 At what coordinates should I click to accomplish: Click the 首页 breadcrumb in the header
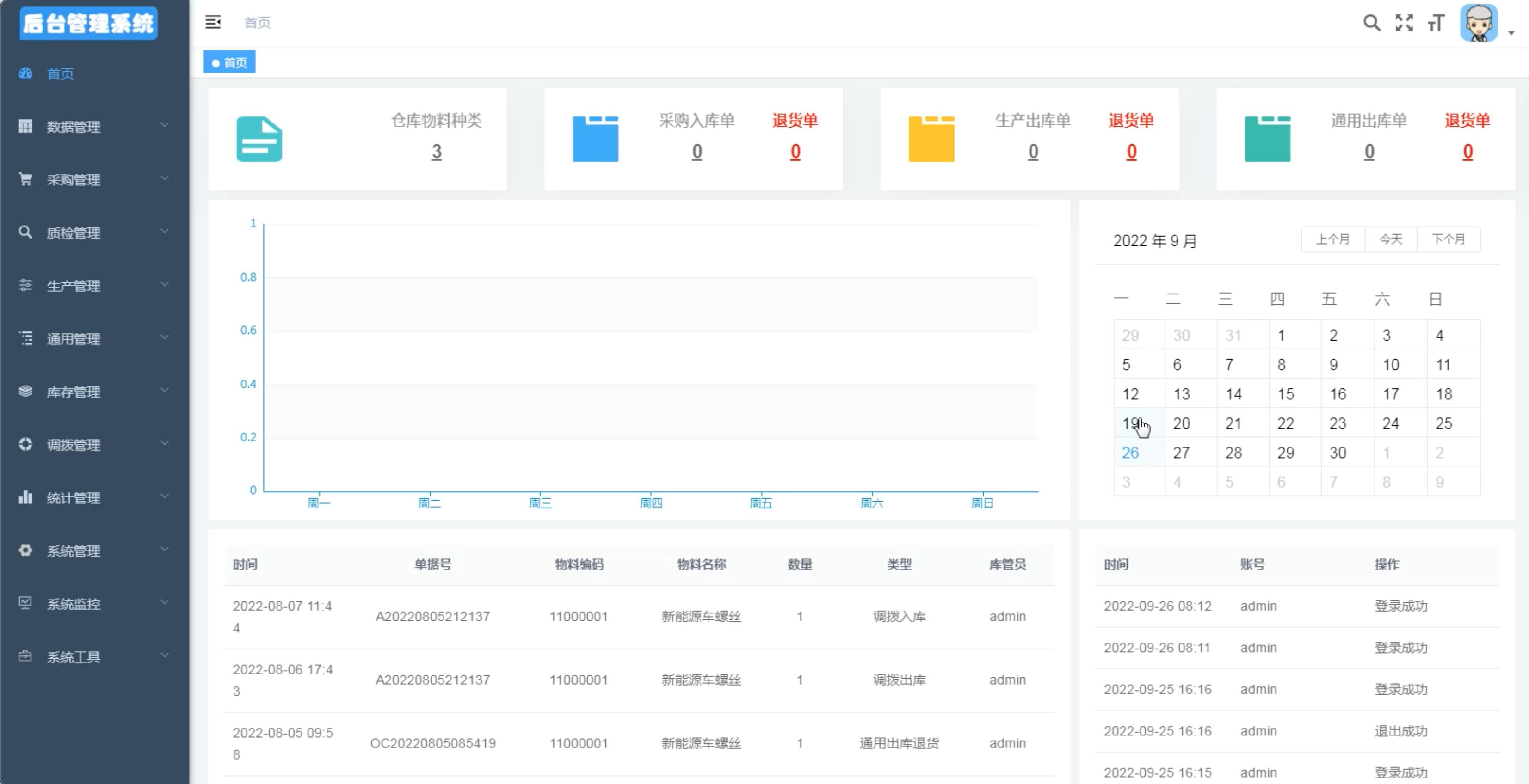click(257, 23)
